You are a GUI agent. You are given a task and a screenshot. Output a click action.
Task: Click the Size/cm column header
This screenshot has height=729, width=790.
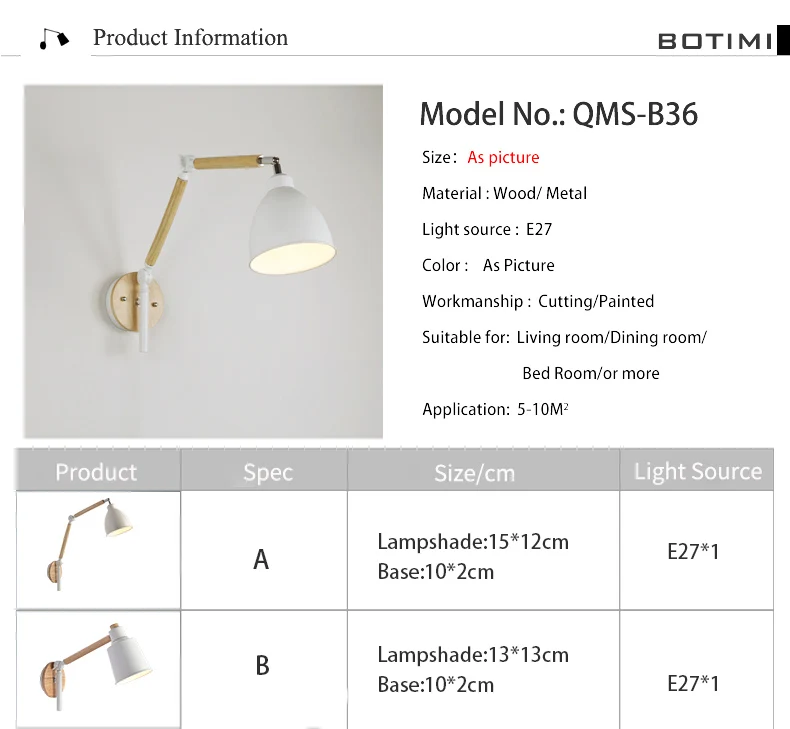474,472
